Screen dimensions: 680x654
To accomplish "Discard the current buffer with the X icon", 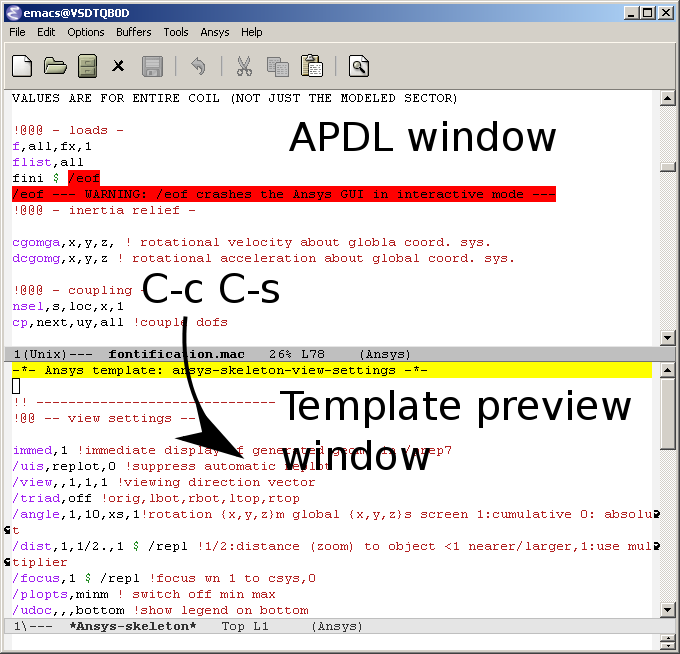I will (x=118, y=66).
